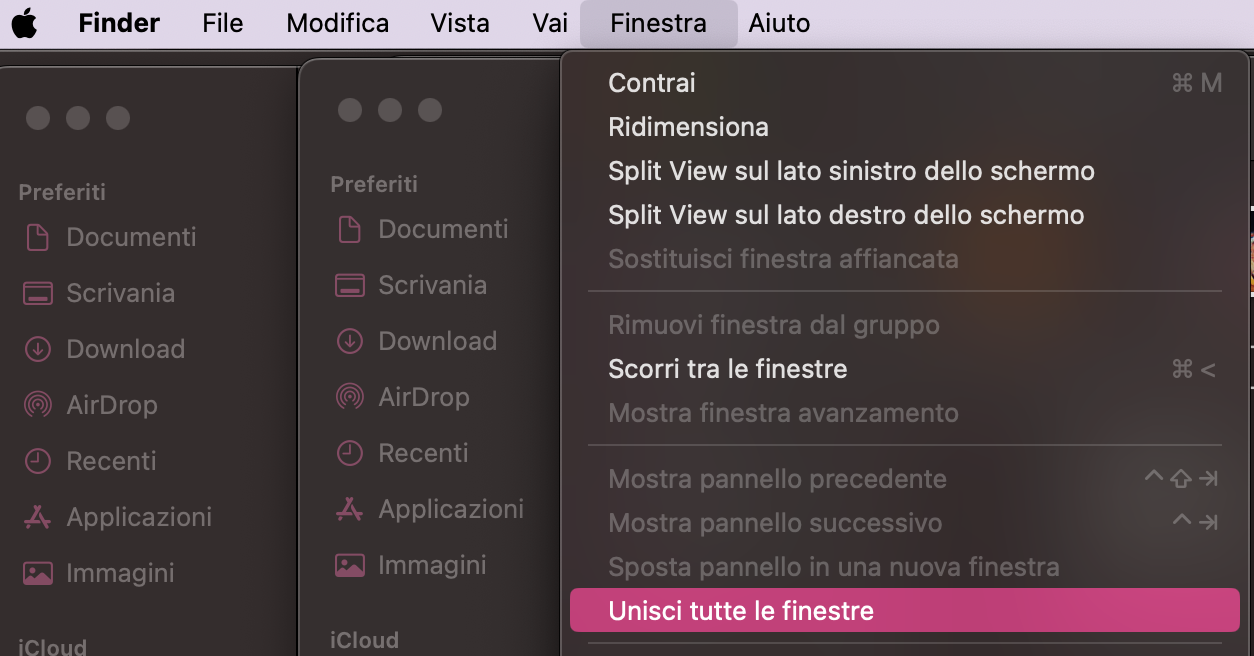Image resolution: width=1254 pixels, height=656 pixels.
Task: Select 'Scorri tra le finestre'
Action: coord(727,369)
